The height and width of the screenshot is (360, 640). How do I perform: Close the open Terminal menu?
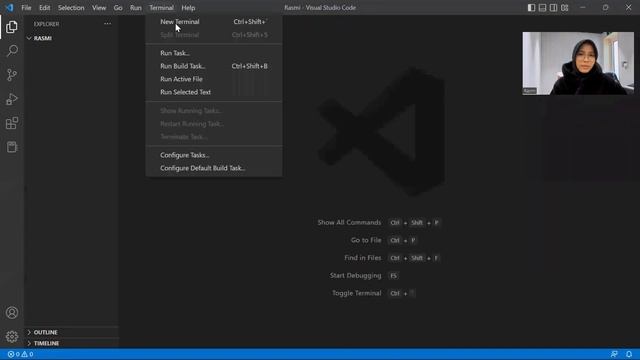(x=161, y=8)
